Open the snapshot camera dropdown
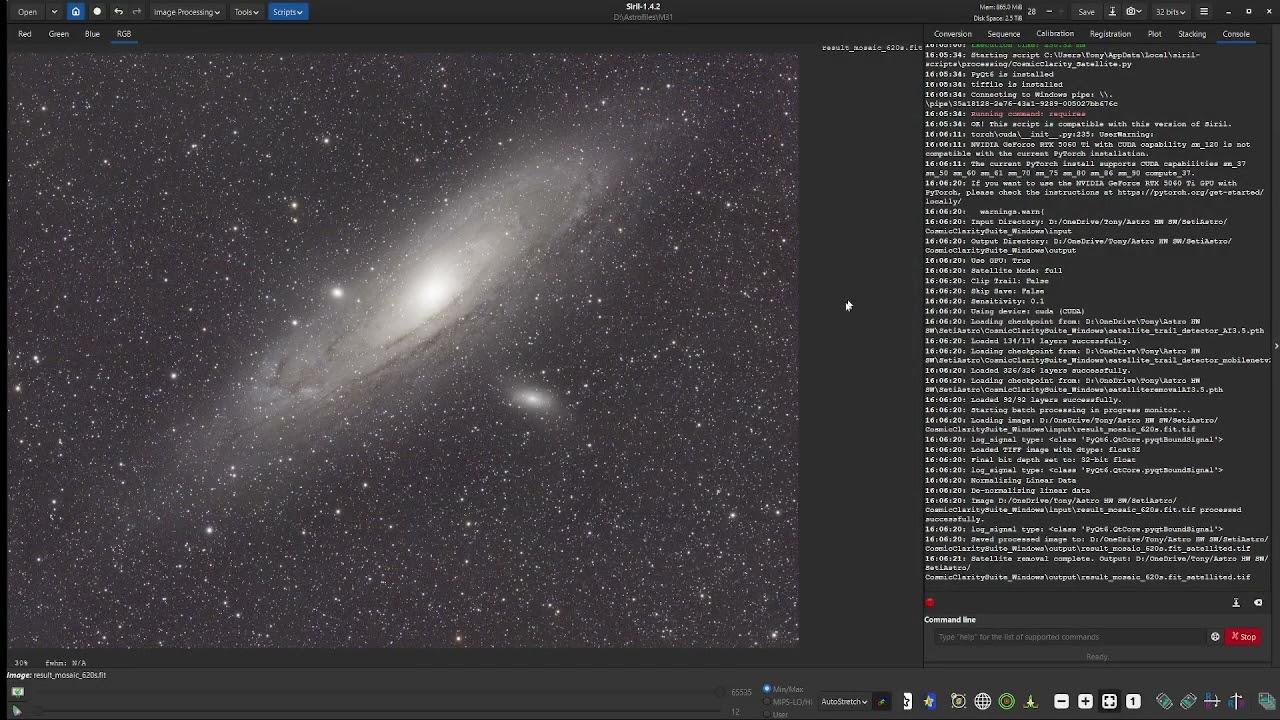This screenshot has height=720, width=1280. (1134, 12)
